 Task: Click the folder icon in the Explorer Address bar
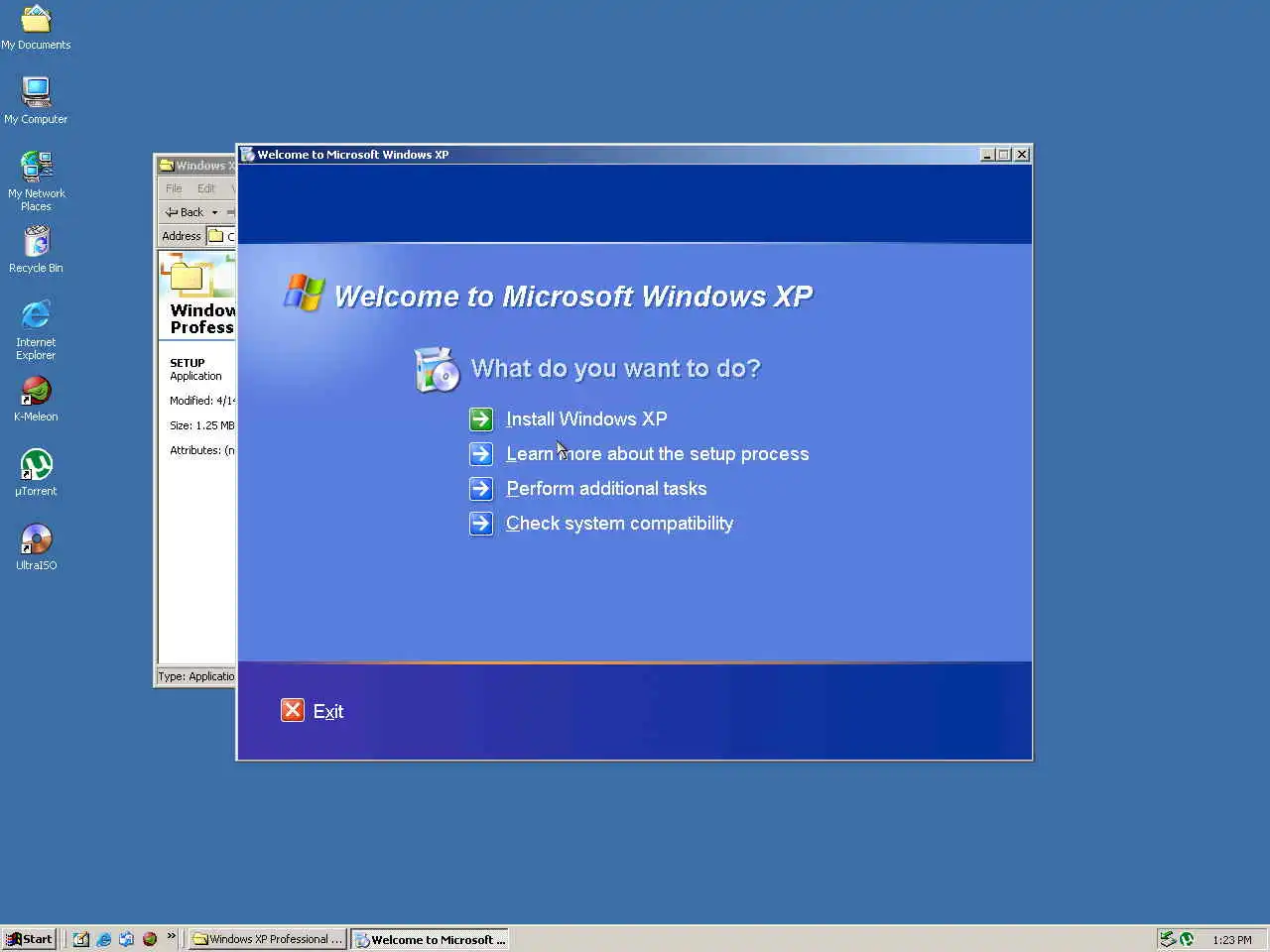point(215,236)
